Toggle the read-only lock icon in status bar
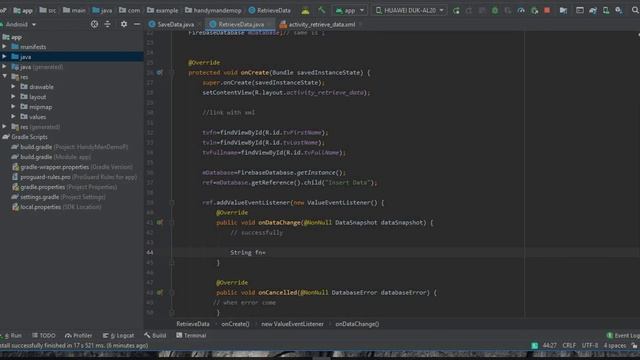This screenshot has width=640, height=360. tap(634, 345)
